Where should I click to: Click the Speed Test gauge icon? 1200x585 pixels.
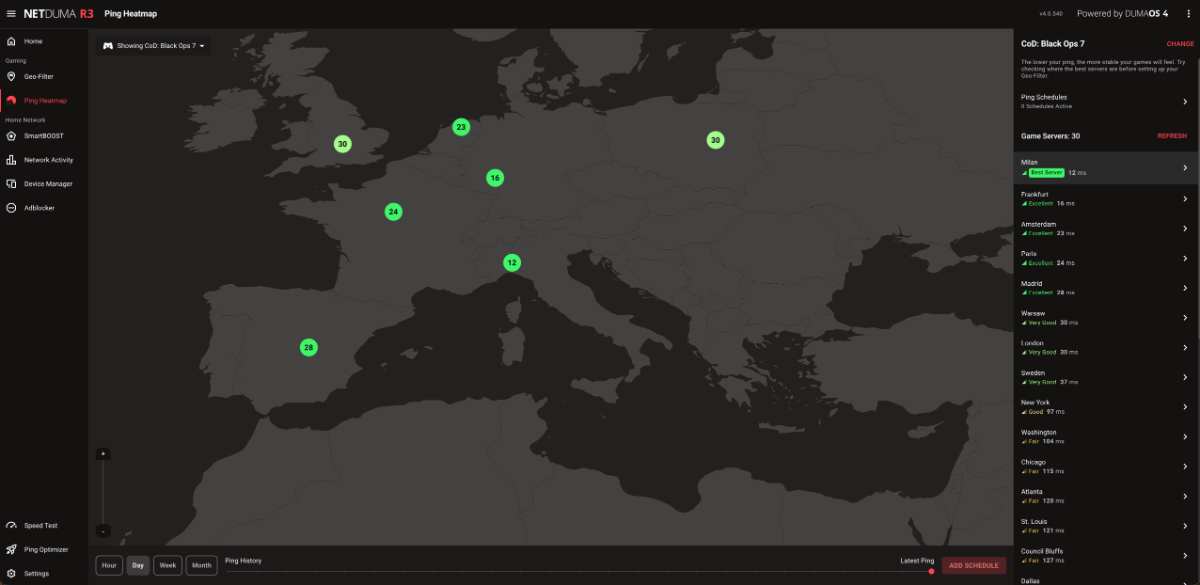click(11, 525)
